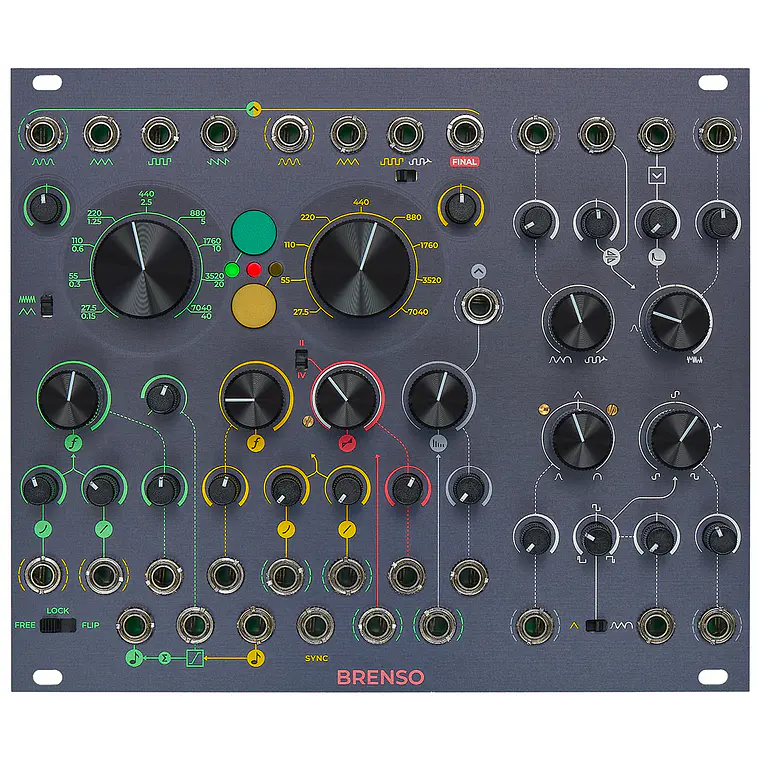Click the yellow exponential curve icon
The image size is (760, 760).
point(286,529)
